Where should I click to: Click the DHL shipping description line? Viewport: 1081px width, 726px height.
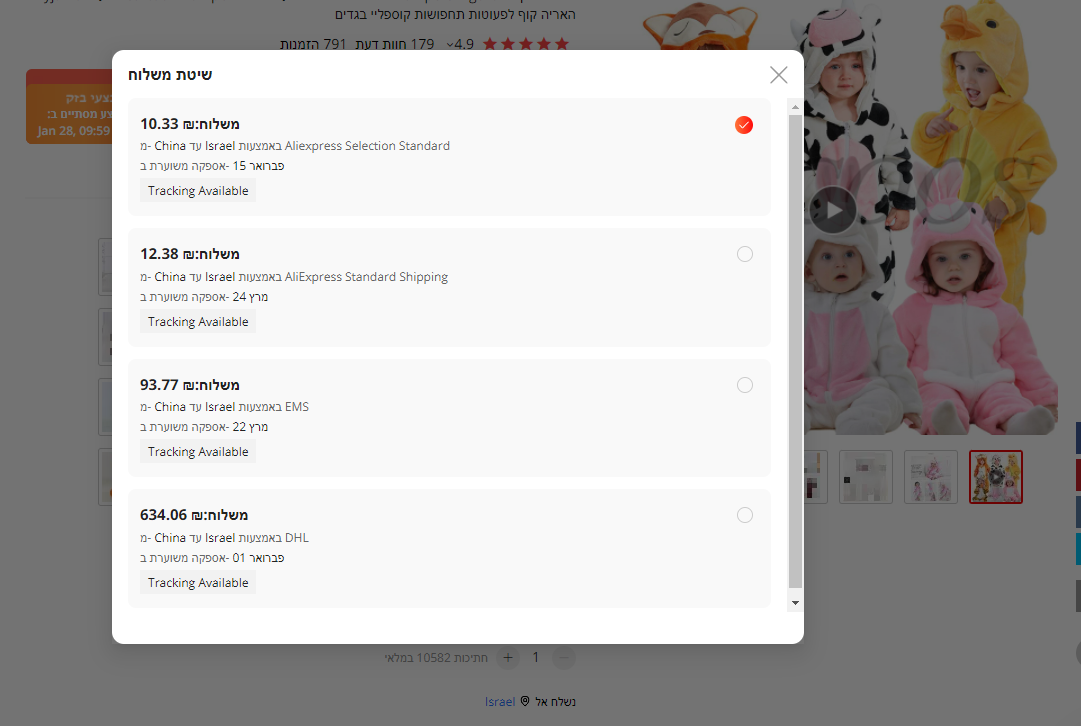click(224, 538)
